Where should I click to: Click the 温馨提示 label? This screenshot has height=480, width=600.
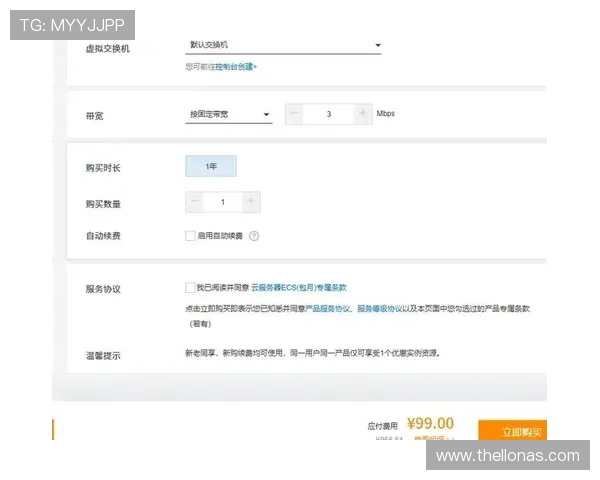click(x=103, y=356)
